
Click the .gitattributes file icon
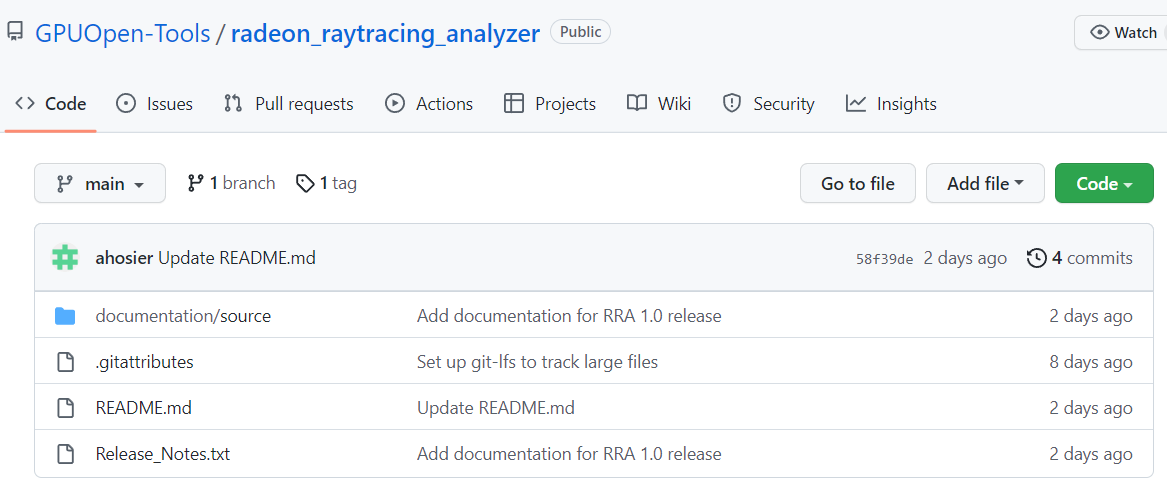(65, 362)
